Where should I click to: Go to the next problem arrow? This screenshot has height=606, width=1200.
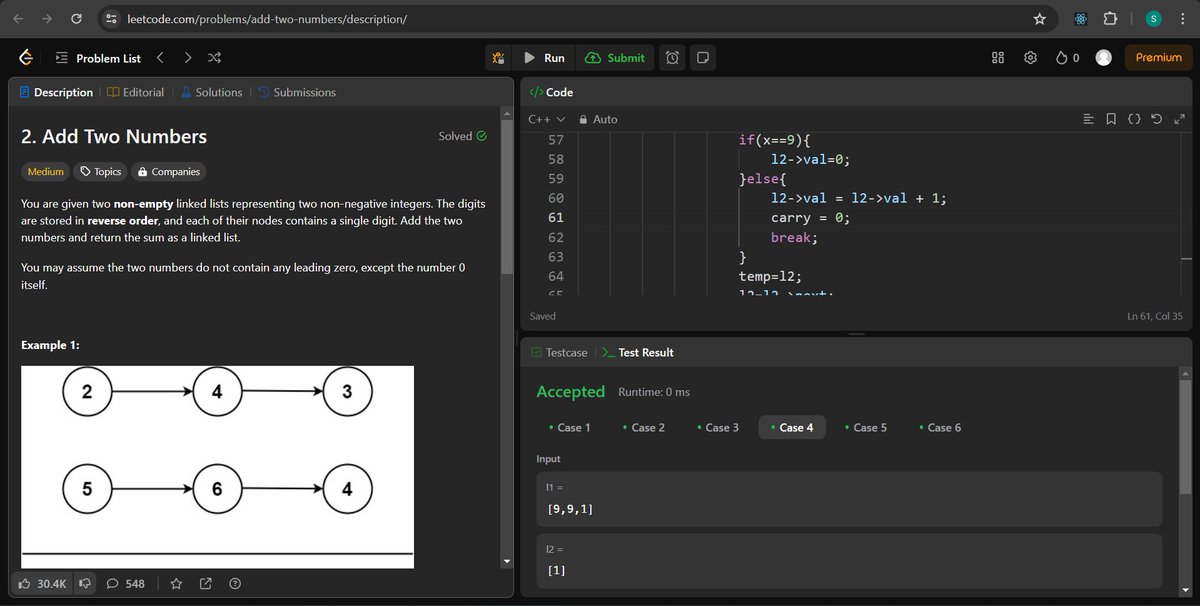(188, 58)
